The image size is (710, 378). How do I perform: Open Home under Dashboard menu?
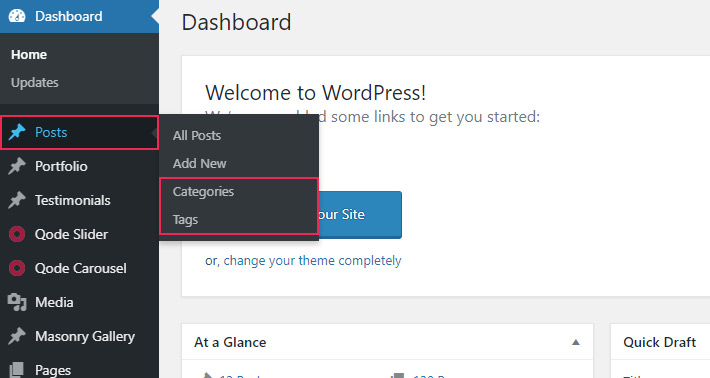point(29,54)
